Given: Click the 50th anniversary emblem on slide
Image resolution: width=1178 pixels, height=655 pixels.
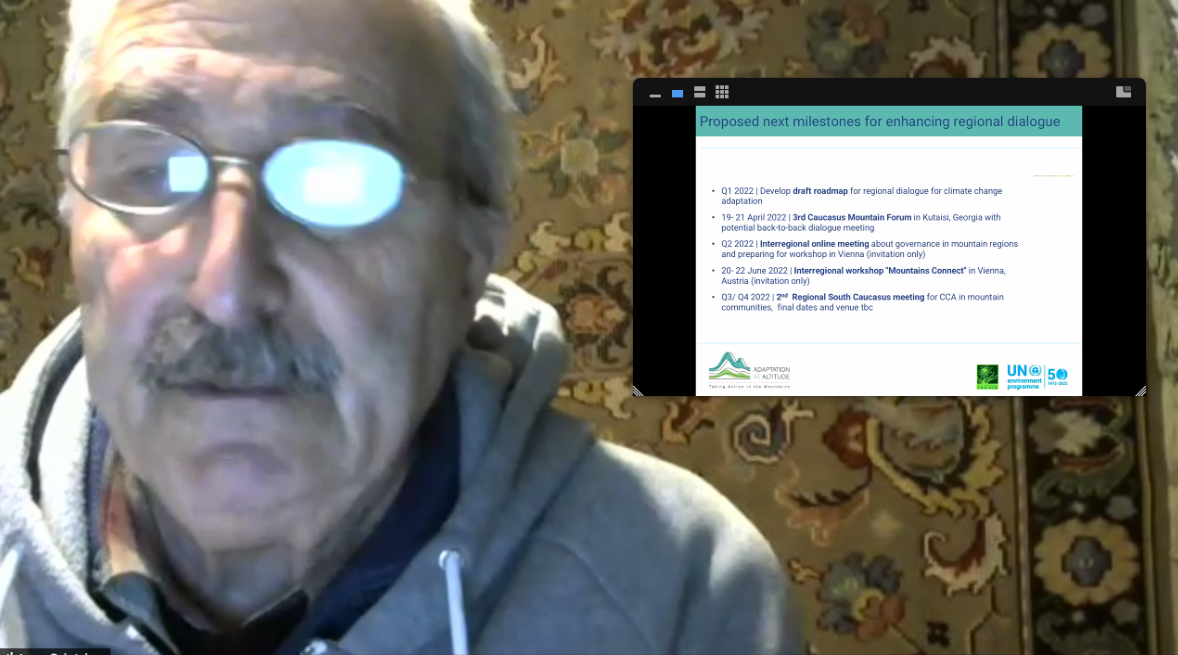Looking at the screenshot, I should tap(1057, 376).
